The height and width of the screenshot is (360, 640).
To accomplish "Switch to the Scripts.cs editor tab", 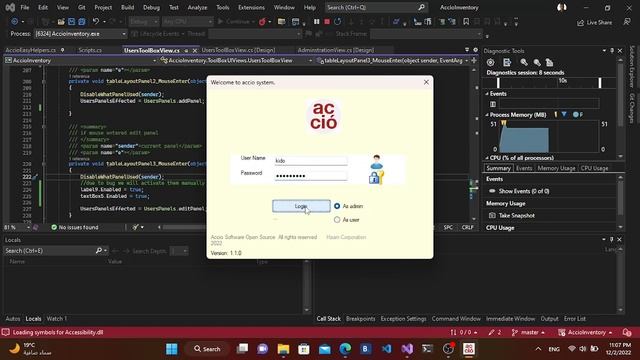I will pos(90,50).
